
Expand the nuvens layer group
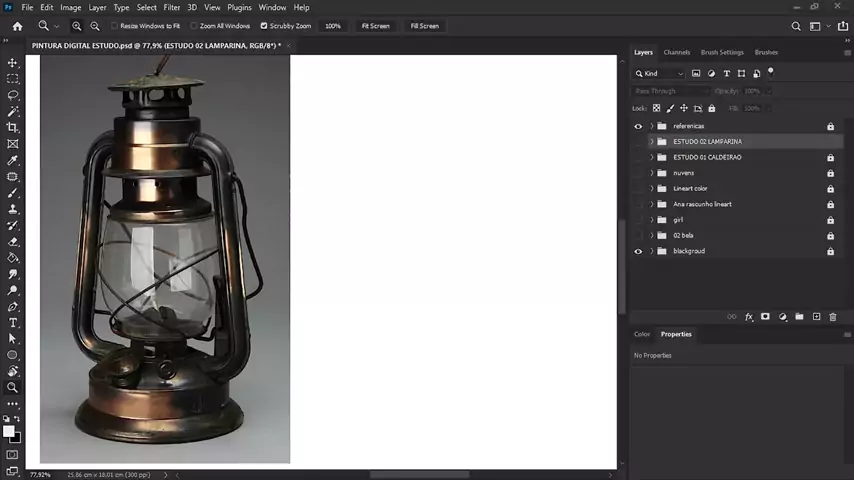click(652, 173)
